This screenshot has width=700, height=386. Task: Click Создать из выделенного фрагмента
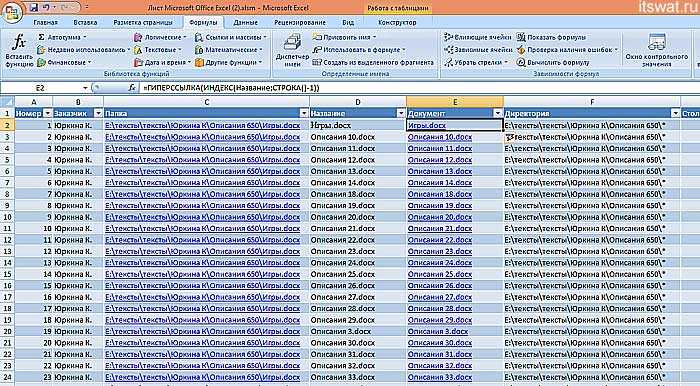(x=373, y=62)
